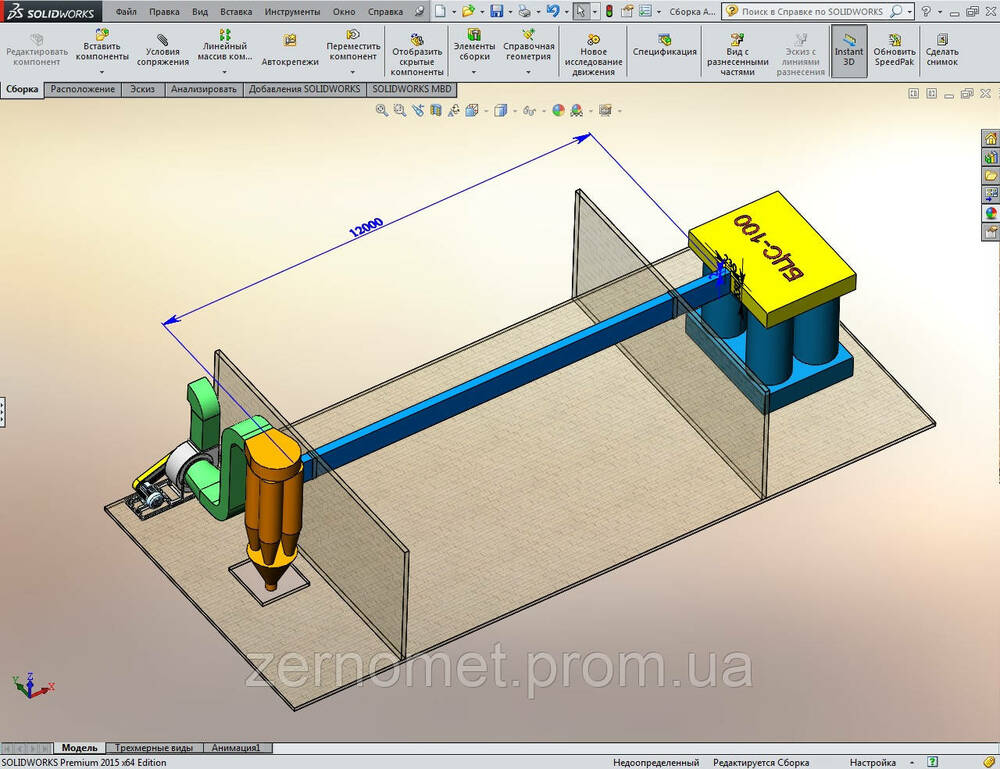Click the SOLIDWORKS help search field
The height and width of the screenshot is (769, 1000).
(x=813, y=11)
